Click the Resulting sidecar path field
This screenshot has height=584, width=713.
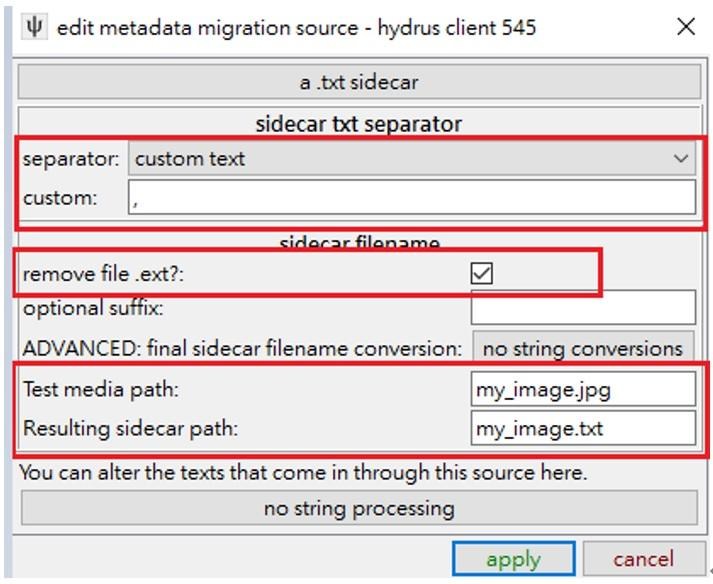pyautogui.click(x=583, y=428)
